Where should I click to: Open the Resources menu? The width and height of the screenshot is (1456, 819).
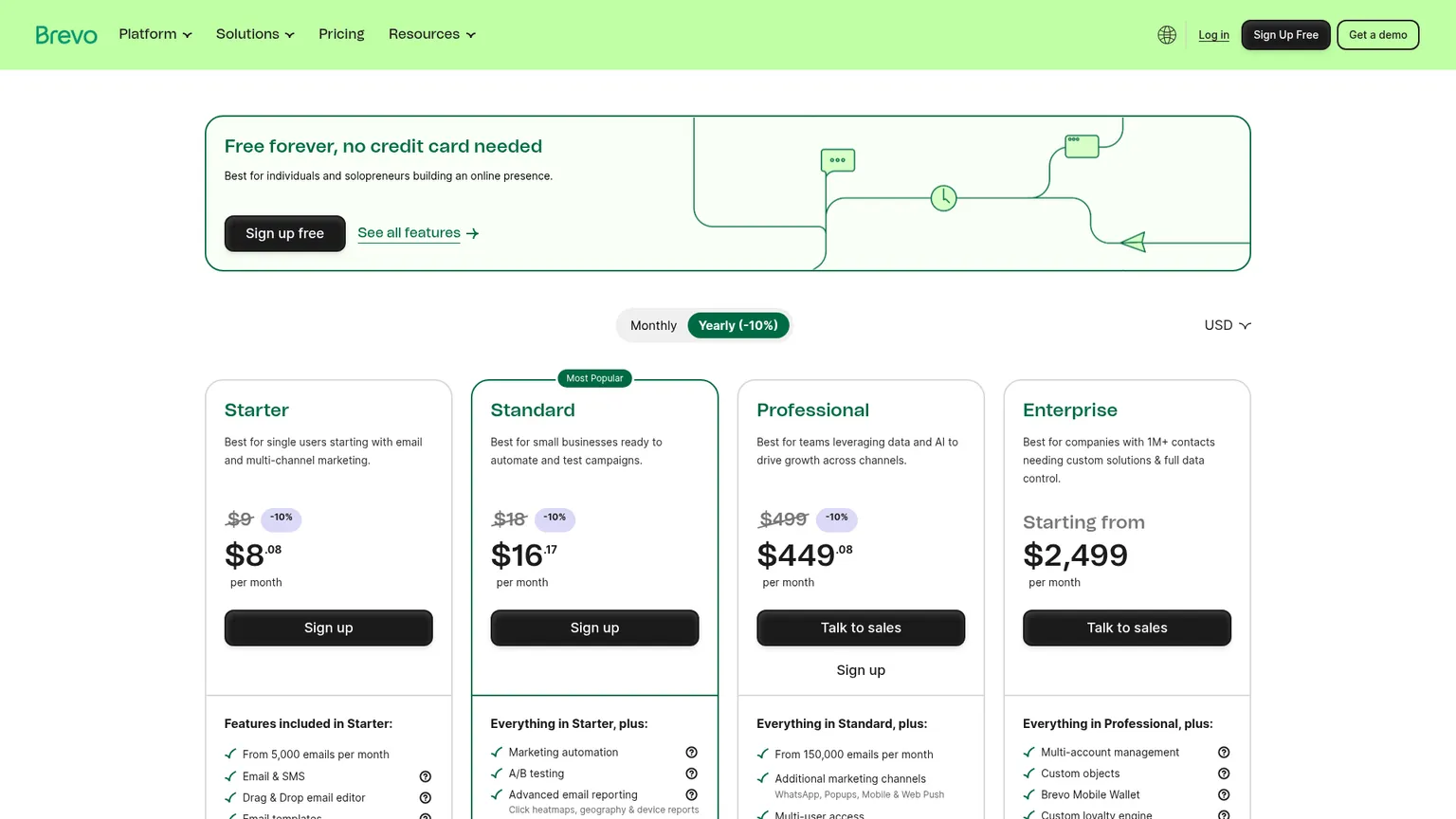(x=432, y=34)
